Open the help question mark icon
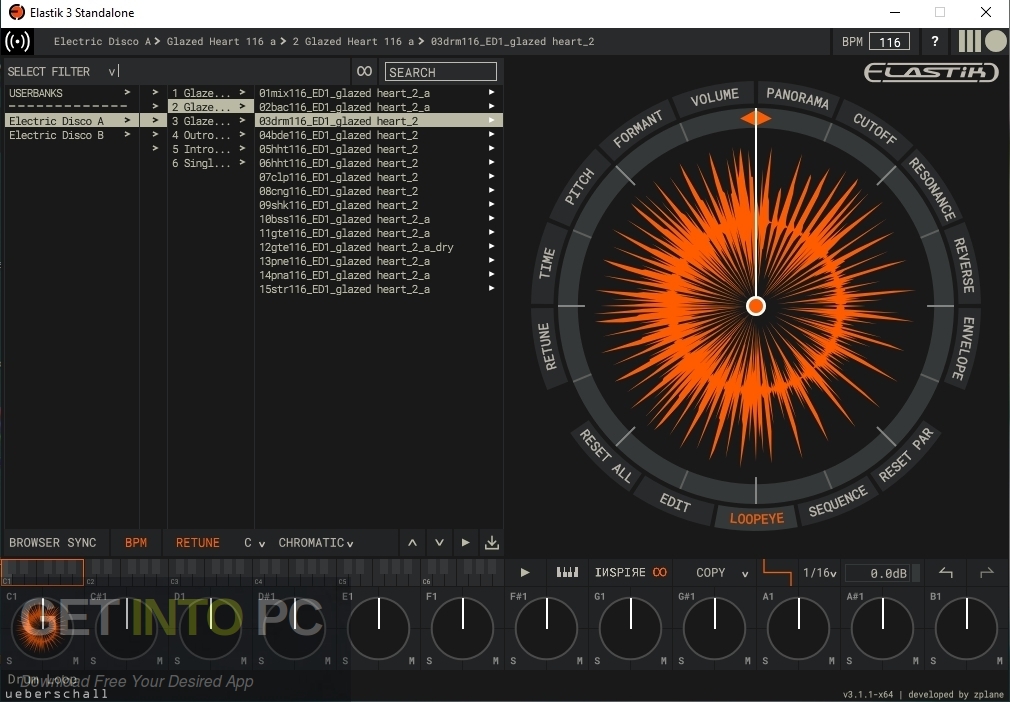 tap(935, 42)
